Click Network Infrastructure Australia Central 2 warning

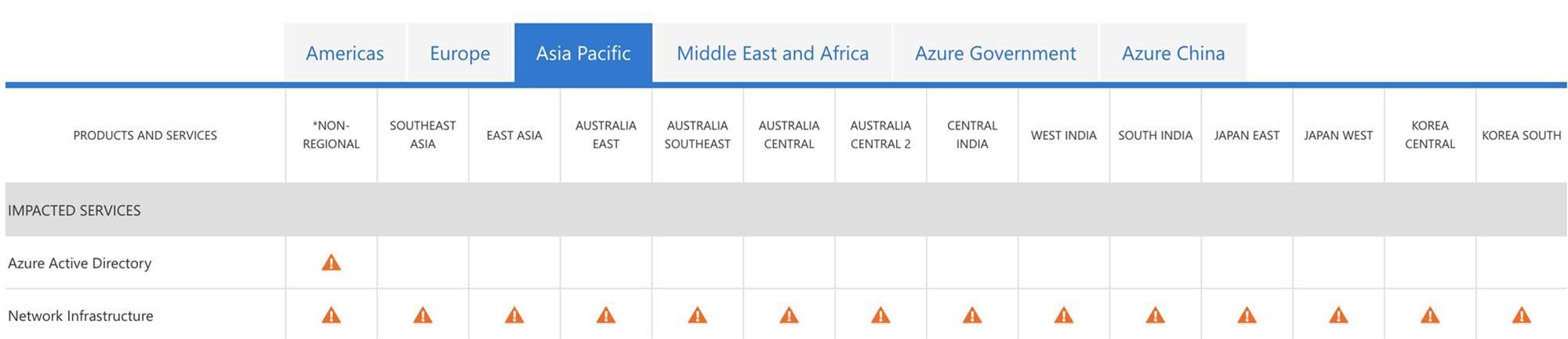880,315
